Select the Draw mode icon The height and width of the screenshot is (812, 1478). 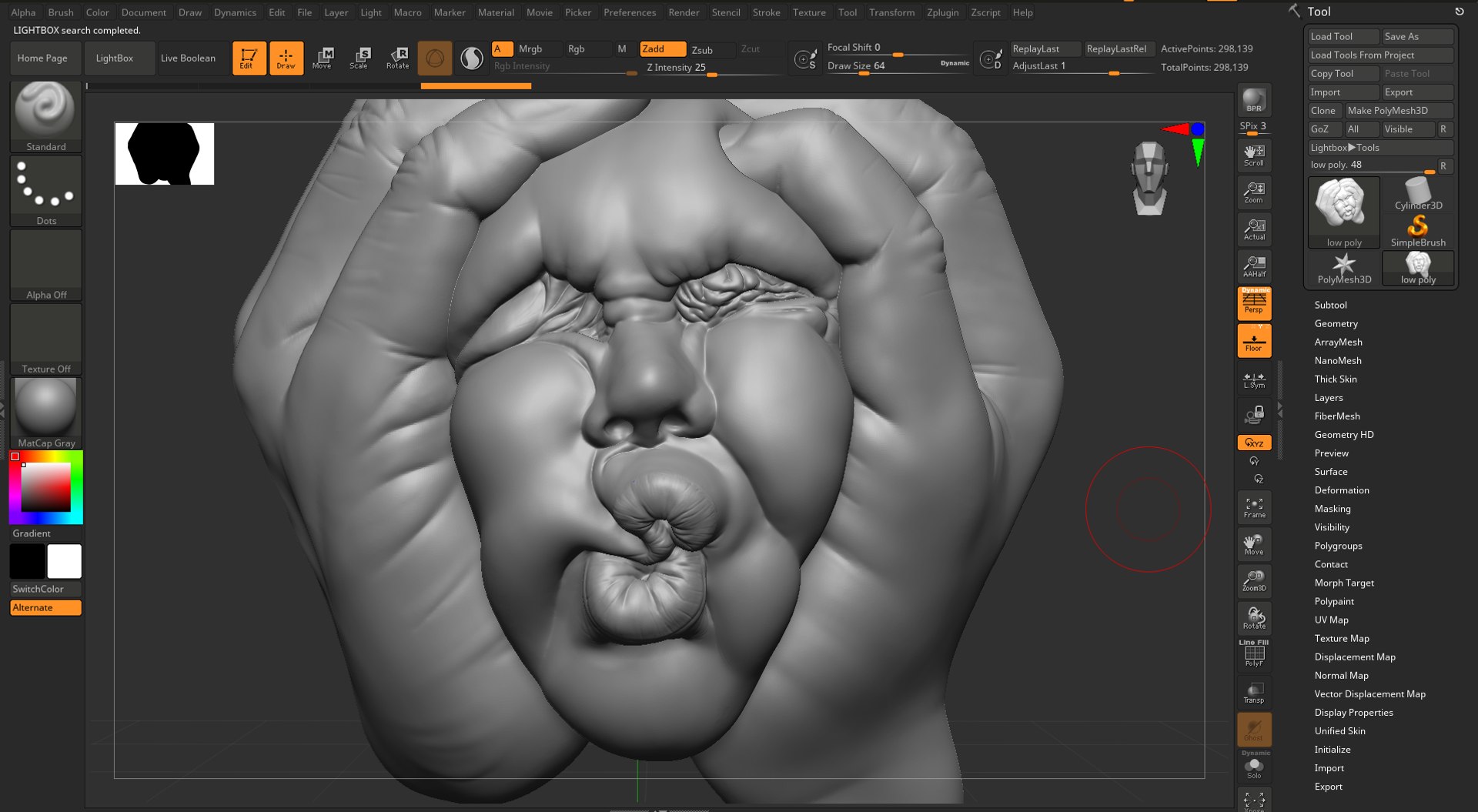[286, 58]
